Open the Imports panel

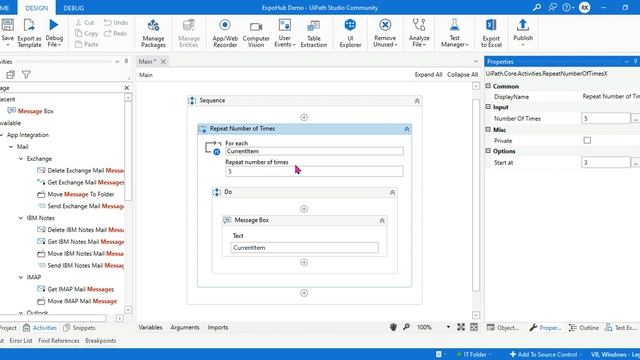tap(218, 327)
